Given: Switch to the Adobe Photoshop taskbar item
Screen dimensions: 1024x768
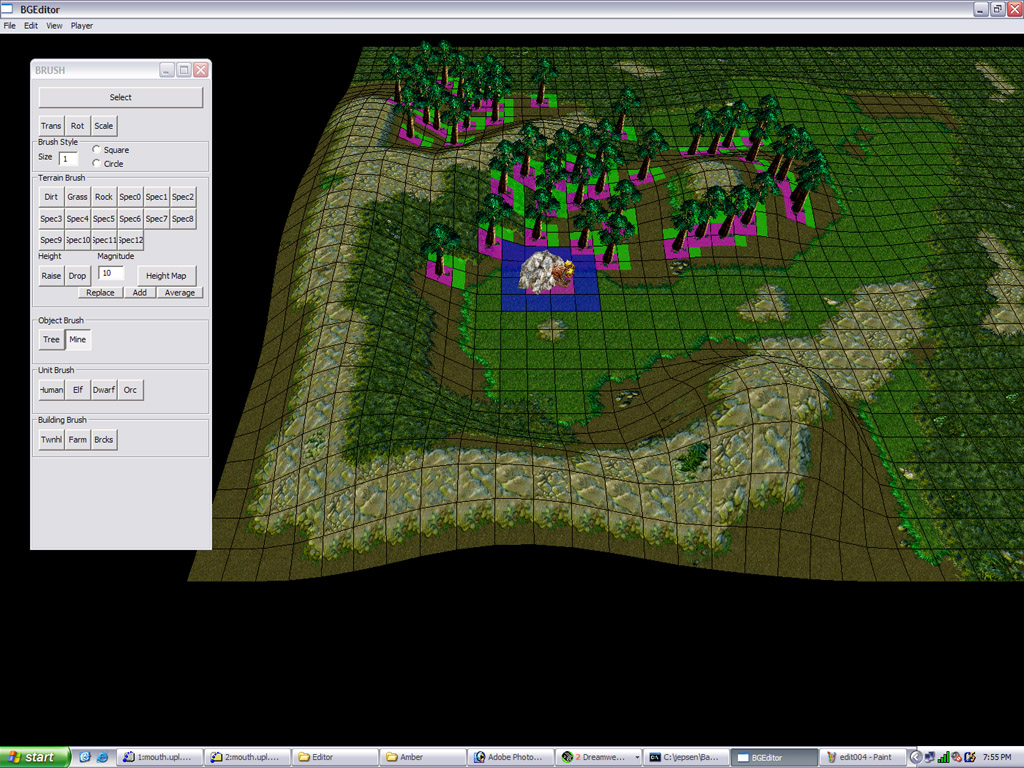Looking at the screenshot, I should coord(511,757).
